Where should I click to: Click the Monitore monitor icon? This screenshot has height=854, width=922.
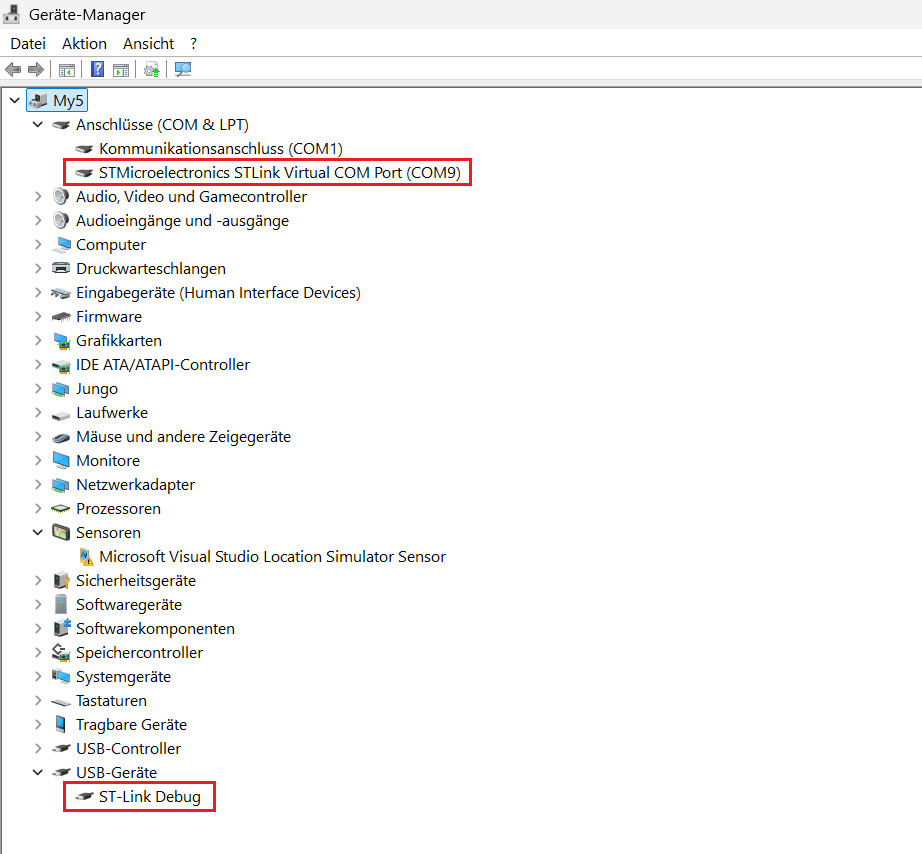61,461
